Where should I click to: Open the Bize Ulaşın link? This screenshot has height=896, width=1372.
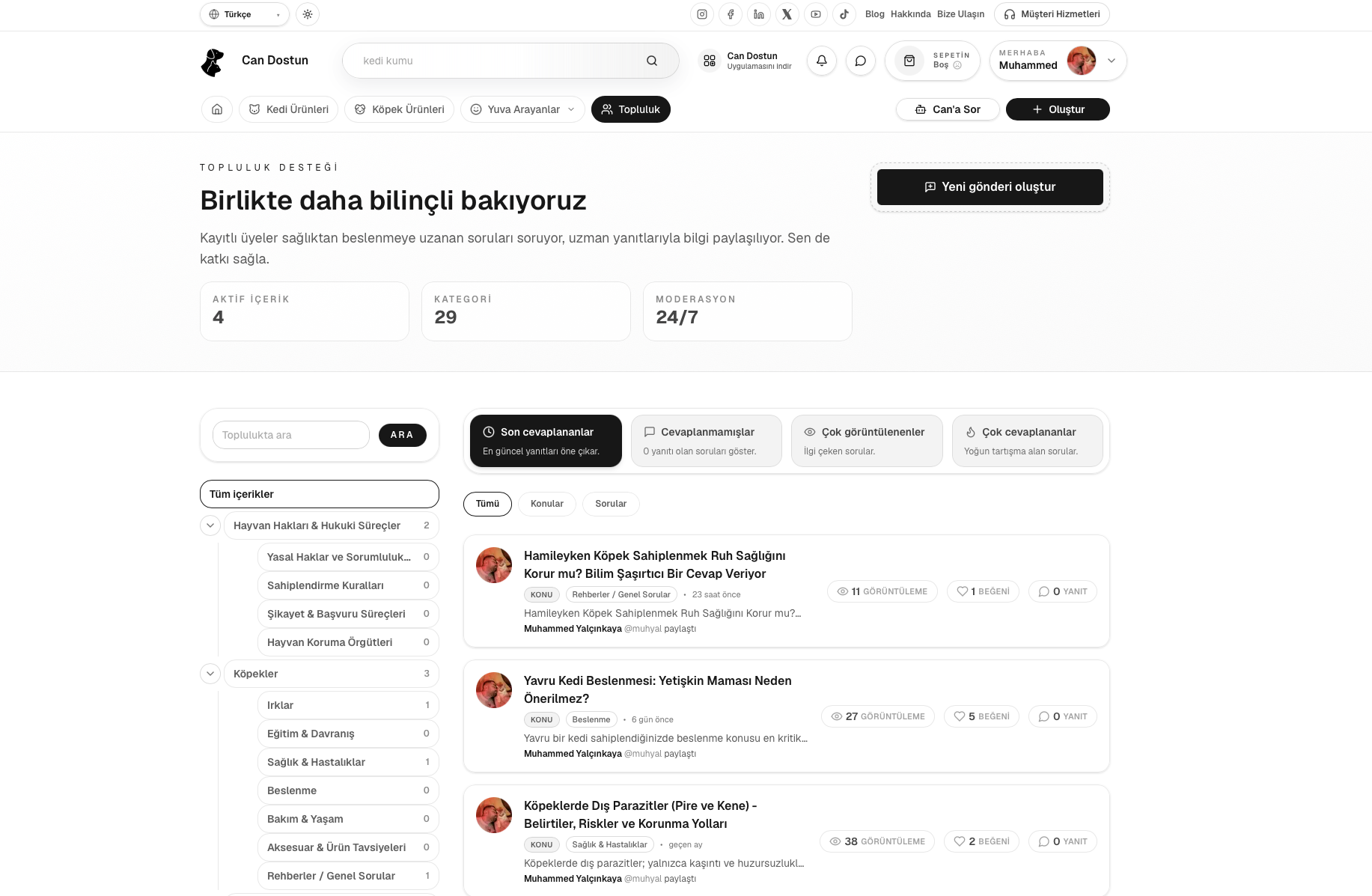(x=960, y=14)
